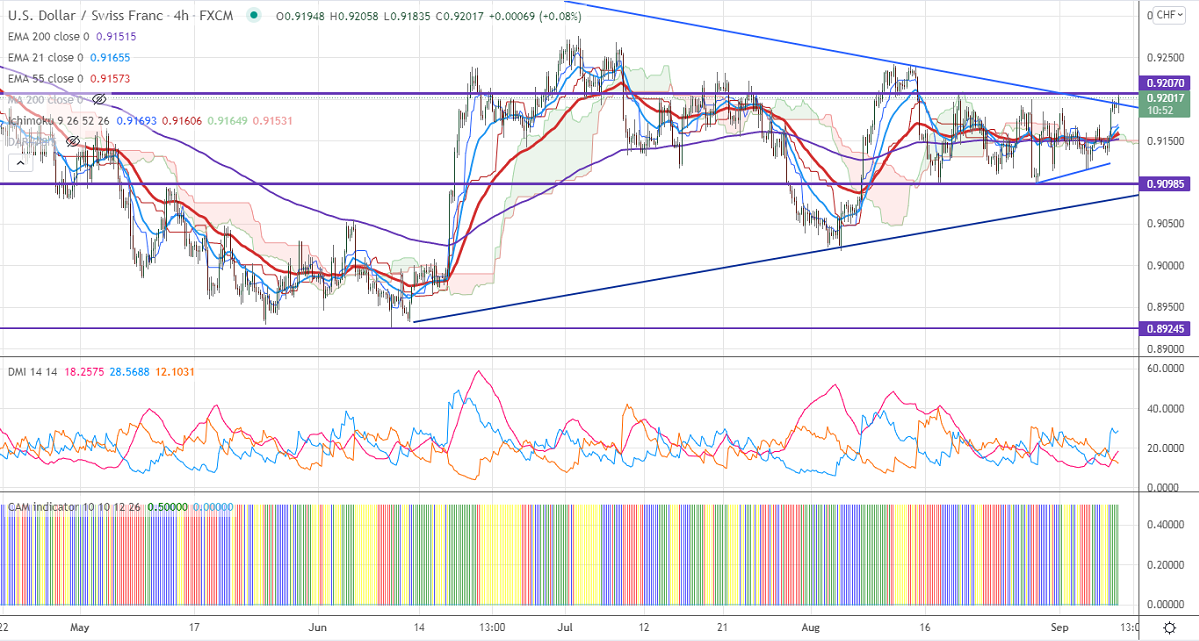The height and width of the screenshot is (641, 1199).
Task: Select the DMI 14 14 indicator legend
Action: pyautogui.click(x=32, y=372)
